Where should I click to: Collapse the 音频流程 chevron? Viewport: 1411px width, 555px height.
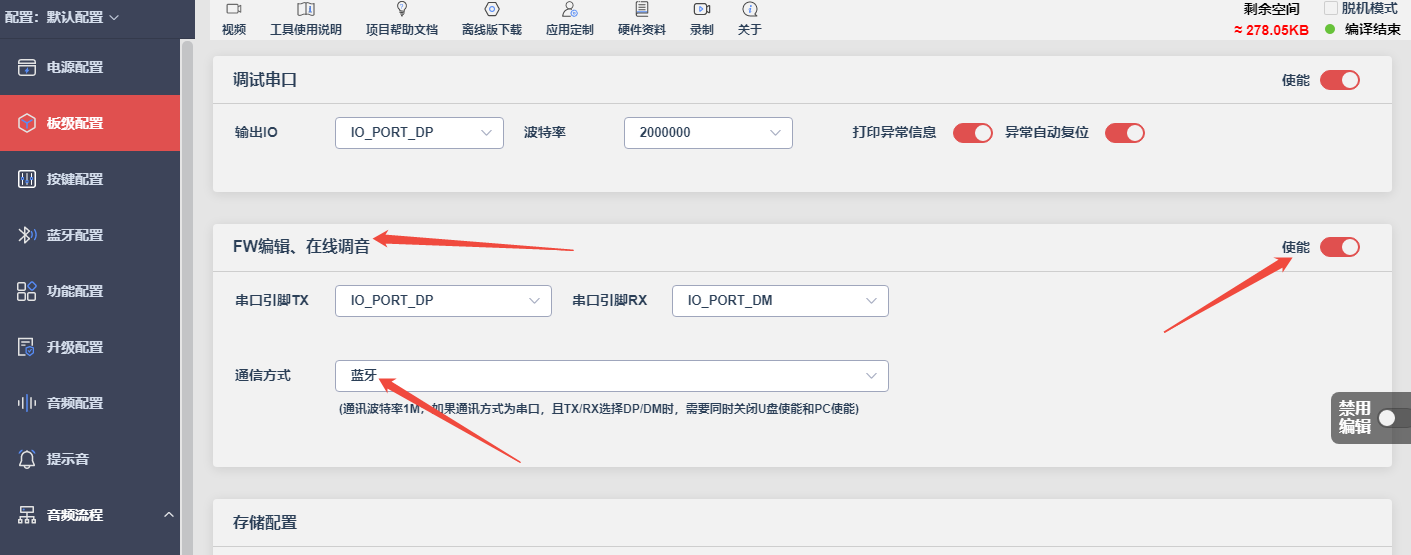tap(168, 515)
